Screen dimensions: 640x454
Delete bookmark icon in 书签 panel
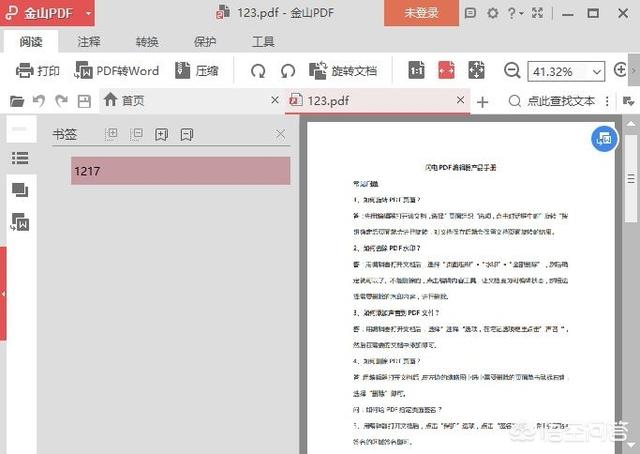pyautogui.click(x=187, y=134)
